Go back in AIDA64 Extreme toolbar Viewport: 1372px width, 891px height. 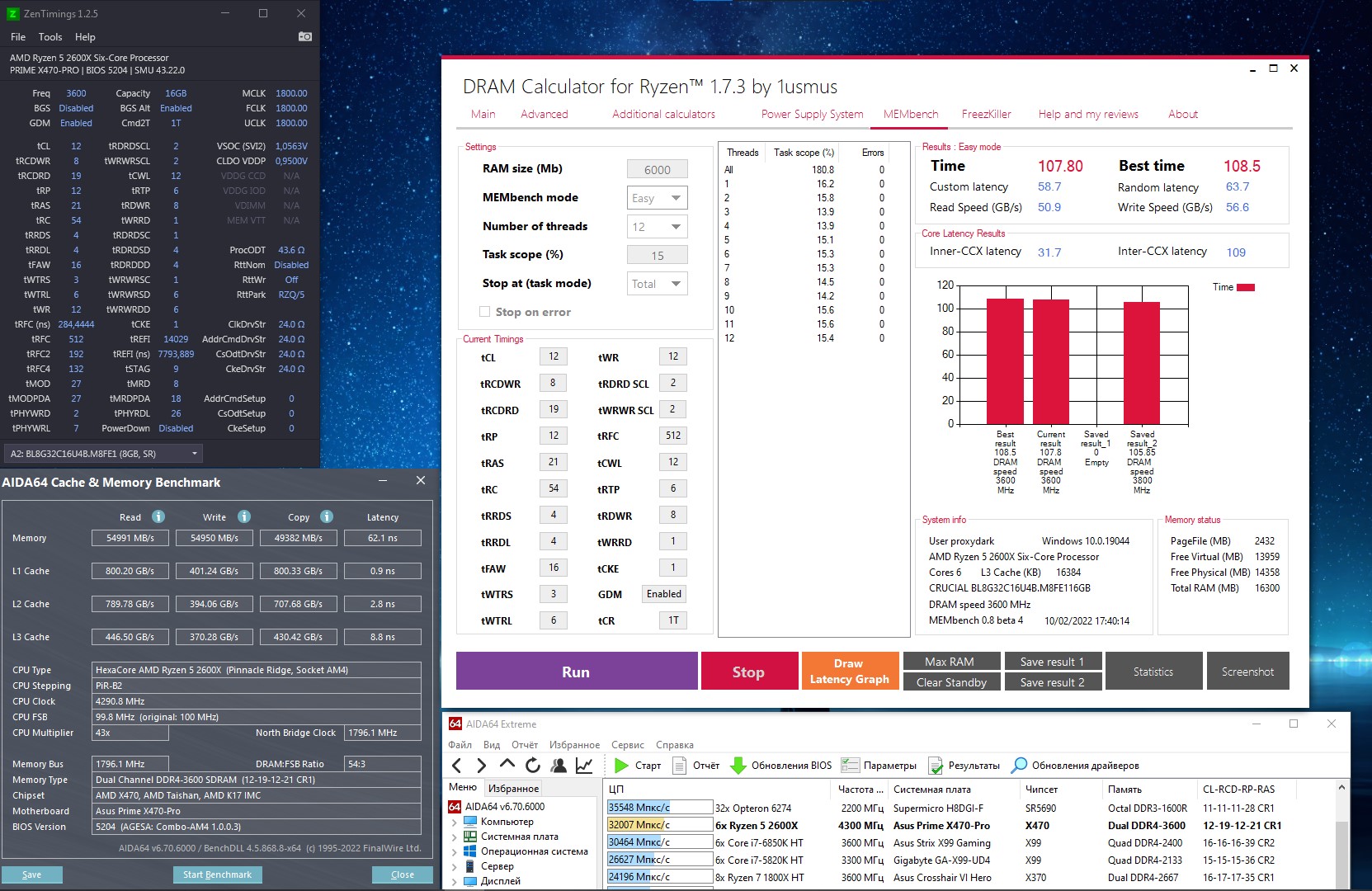457,766
